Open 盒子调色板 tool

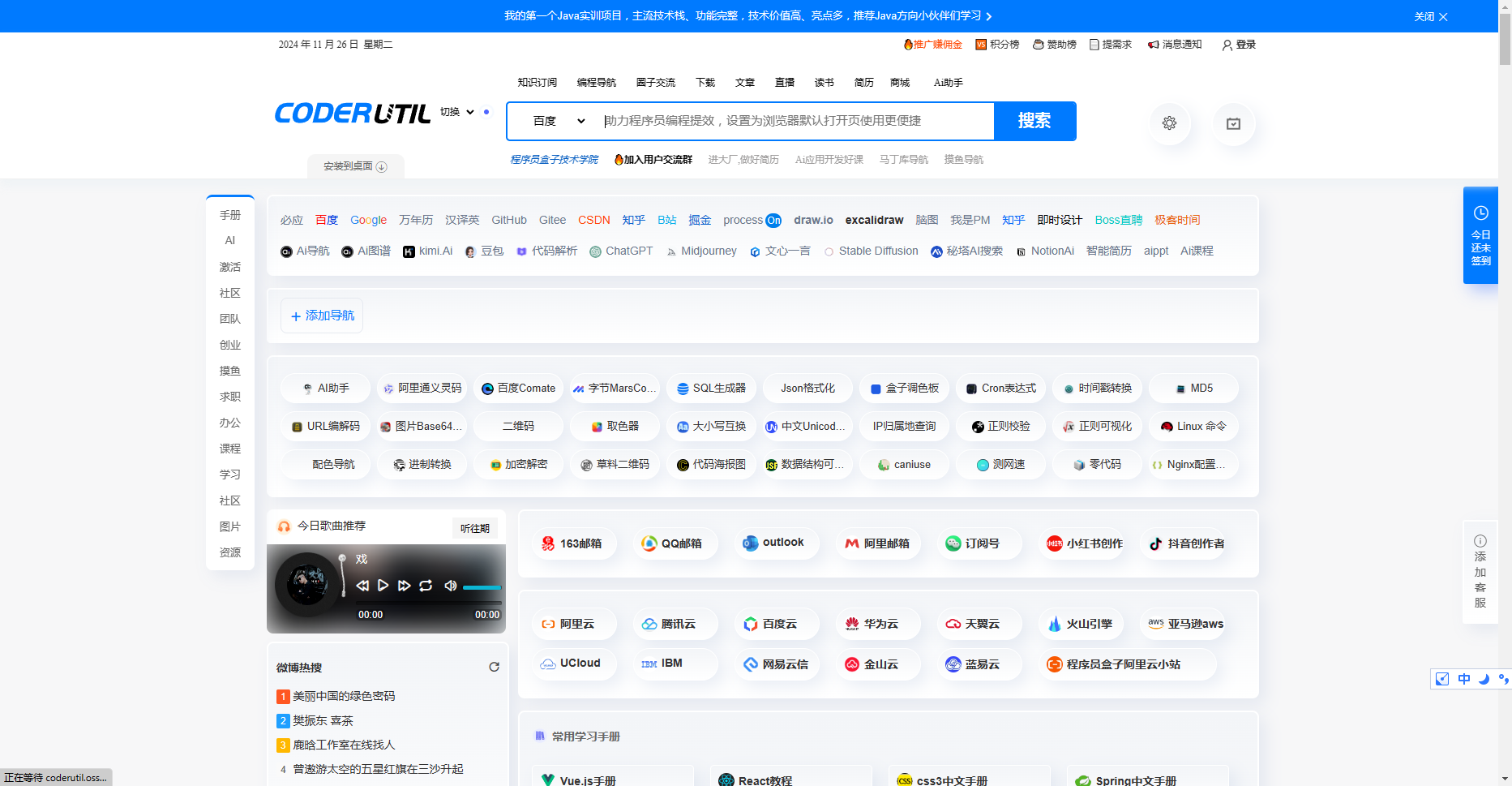[904, 389]
